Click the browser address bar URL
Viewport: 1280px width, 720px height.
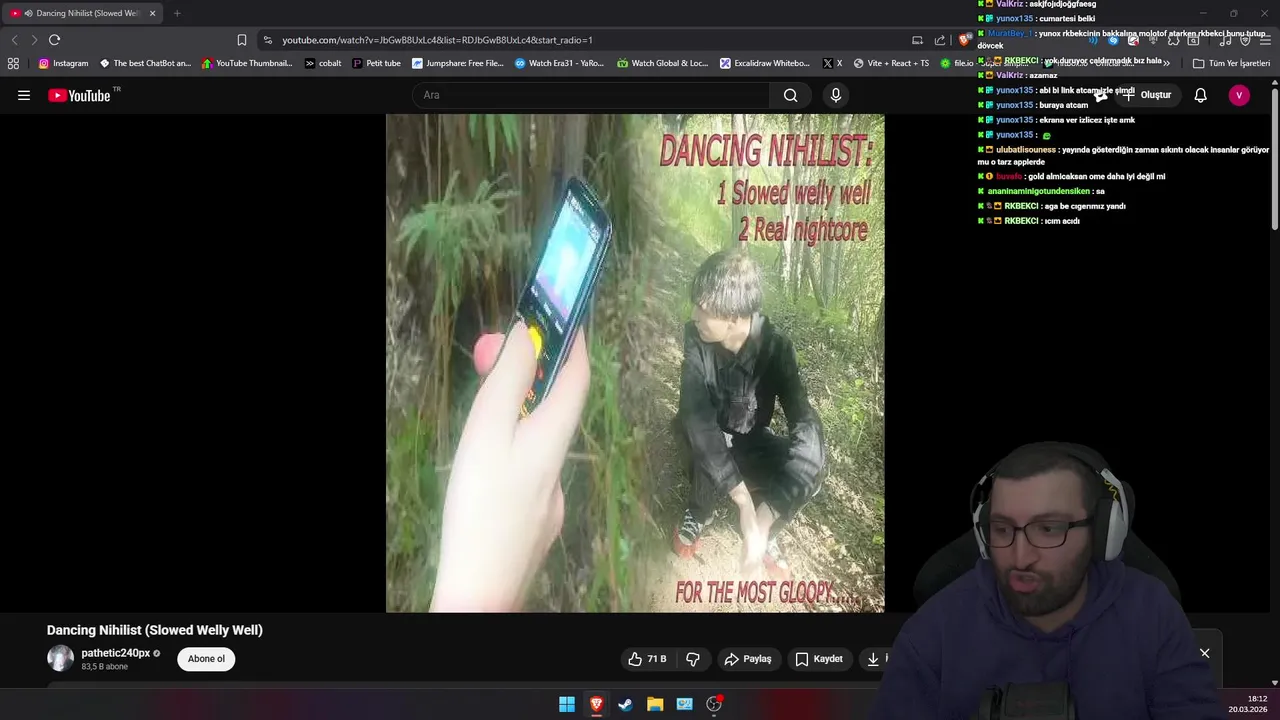coord(437,40)
